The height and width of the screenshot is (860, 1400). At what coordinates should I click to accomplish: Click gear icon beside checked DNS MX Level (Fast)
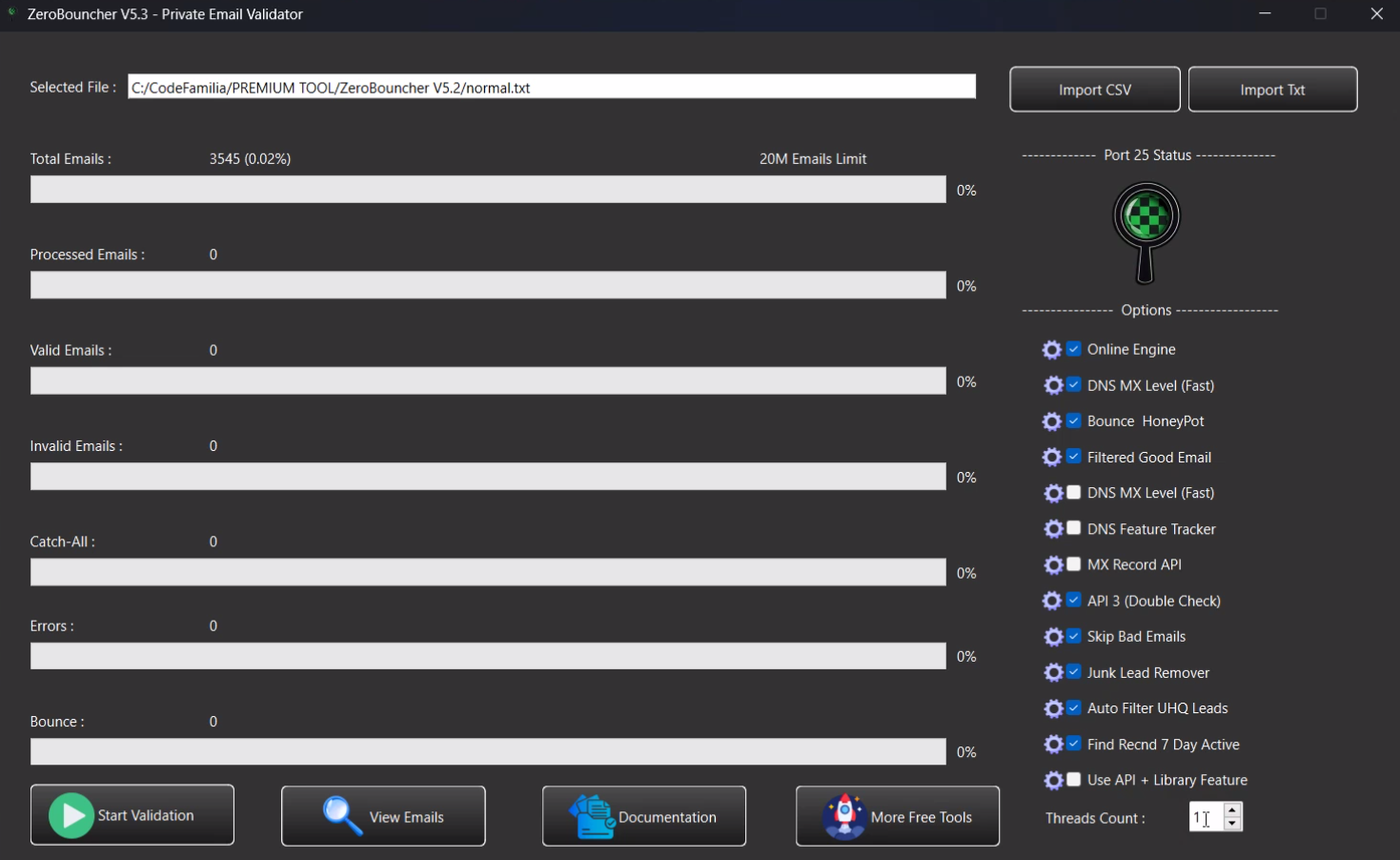tap(1052, 386)
